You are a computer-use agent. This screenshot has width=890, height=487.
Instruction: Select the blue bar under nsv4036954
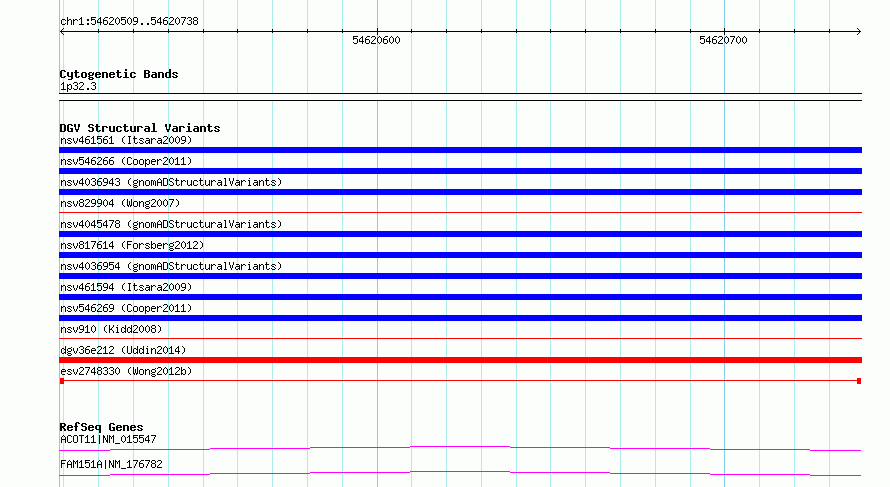460,276
